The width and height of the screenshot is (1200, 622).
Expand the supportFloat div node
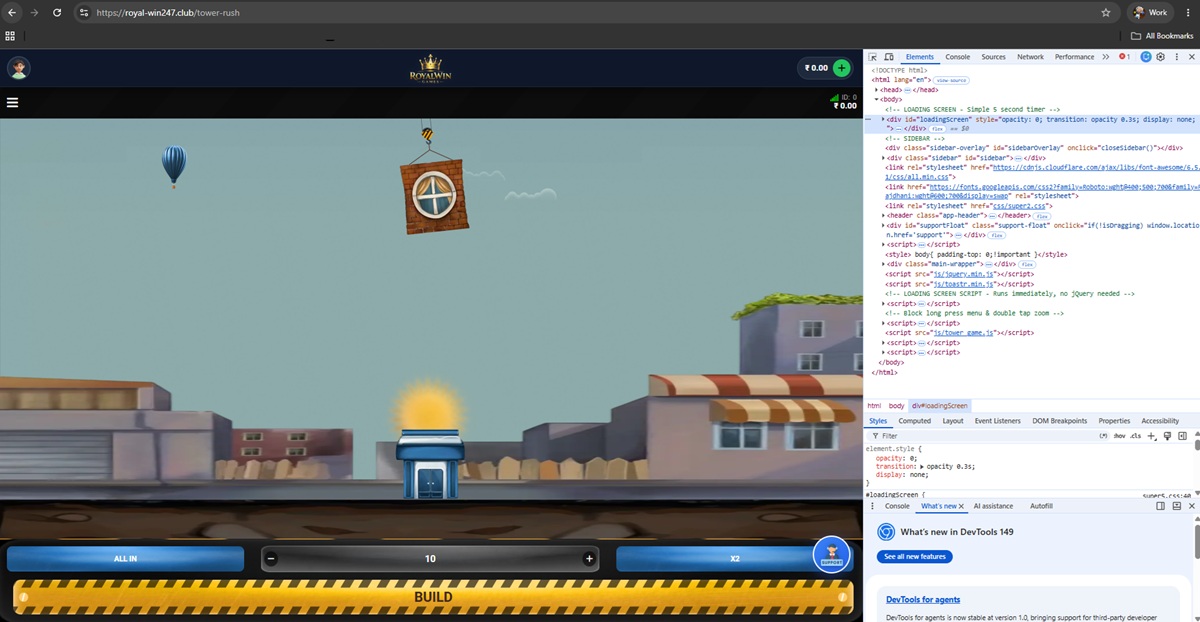coord(883,225)
